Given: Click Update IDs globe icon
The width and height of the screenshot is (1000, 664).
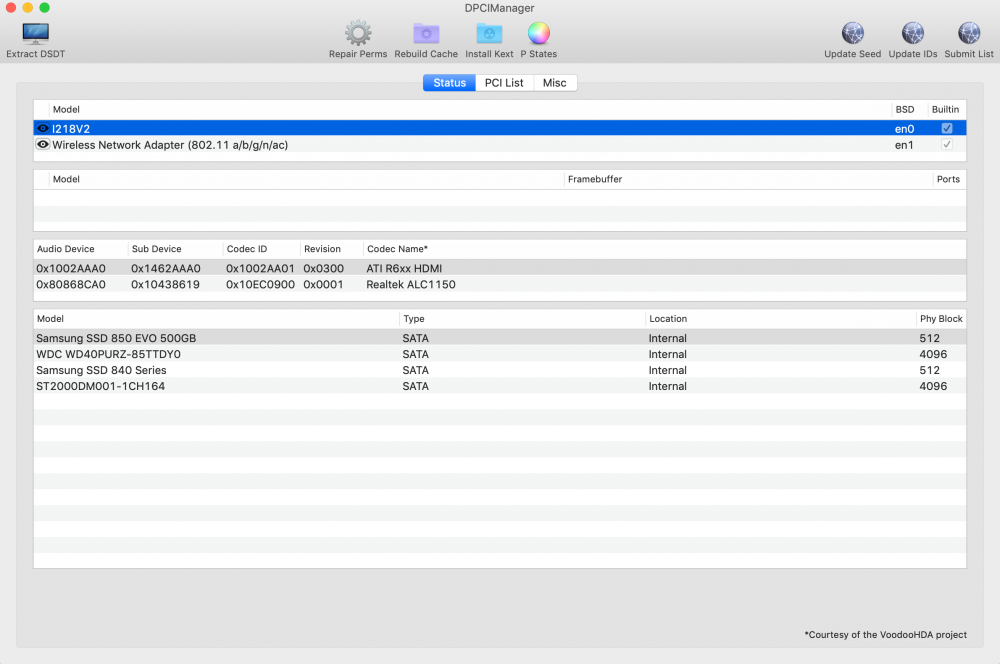Looking at the screenshot, I should (x=913, y=33).
